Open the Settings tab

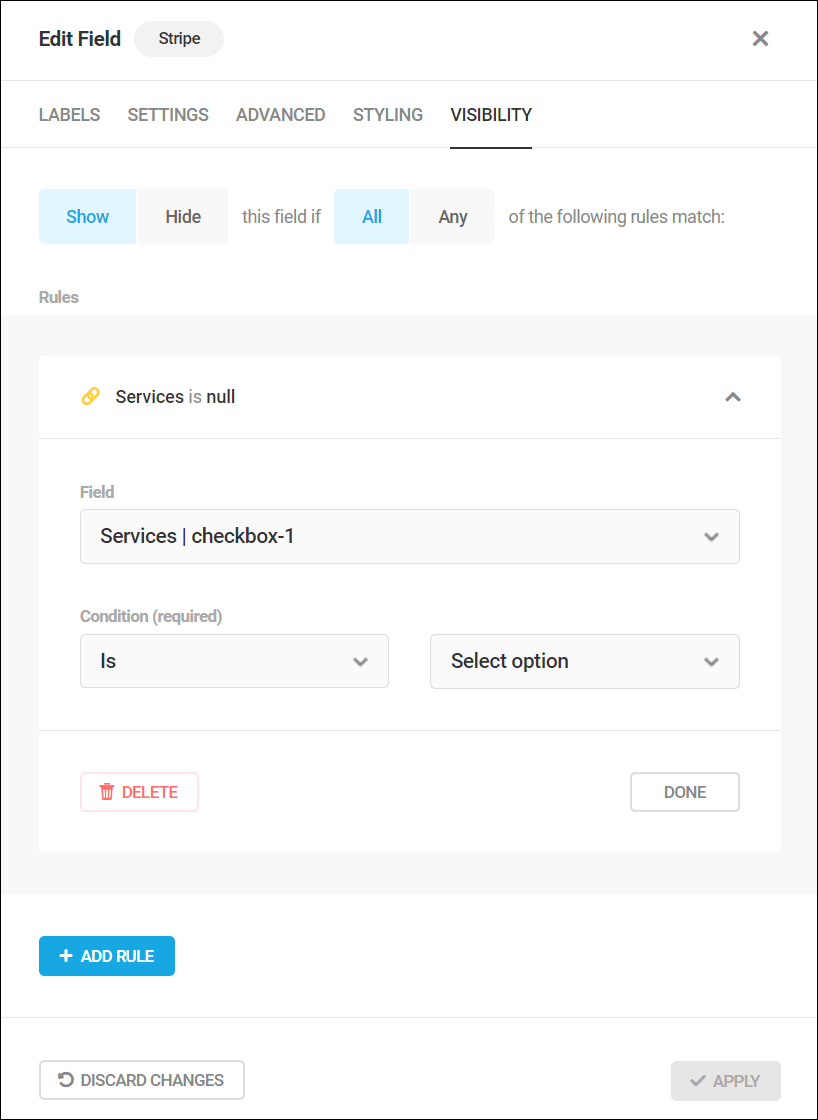coord(168,115)
